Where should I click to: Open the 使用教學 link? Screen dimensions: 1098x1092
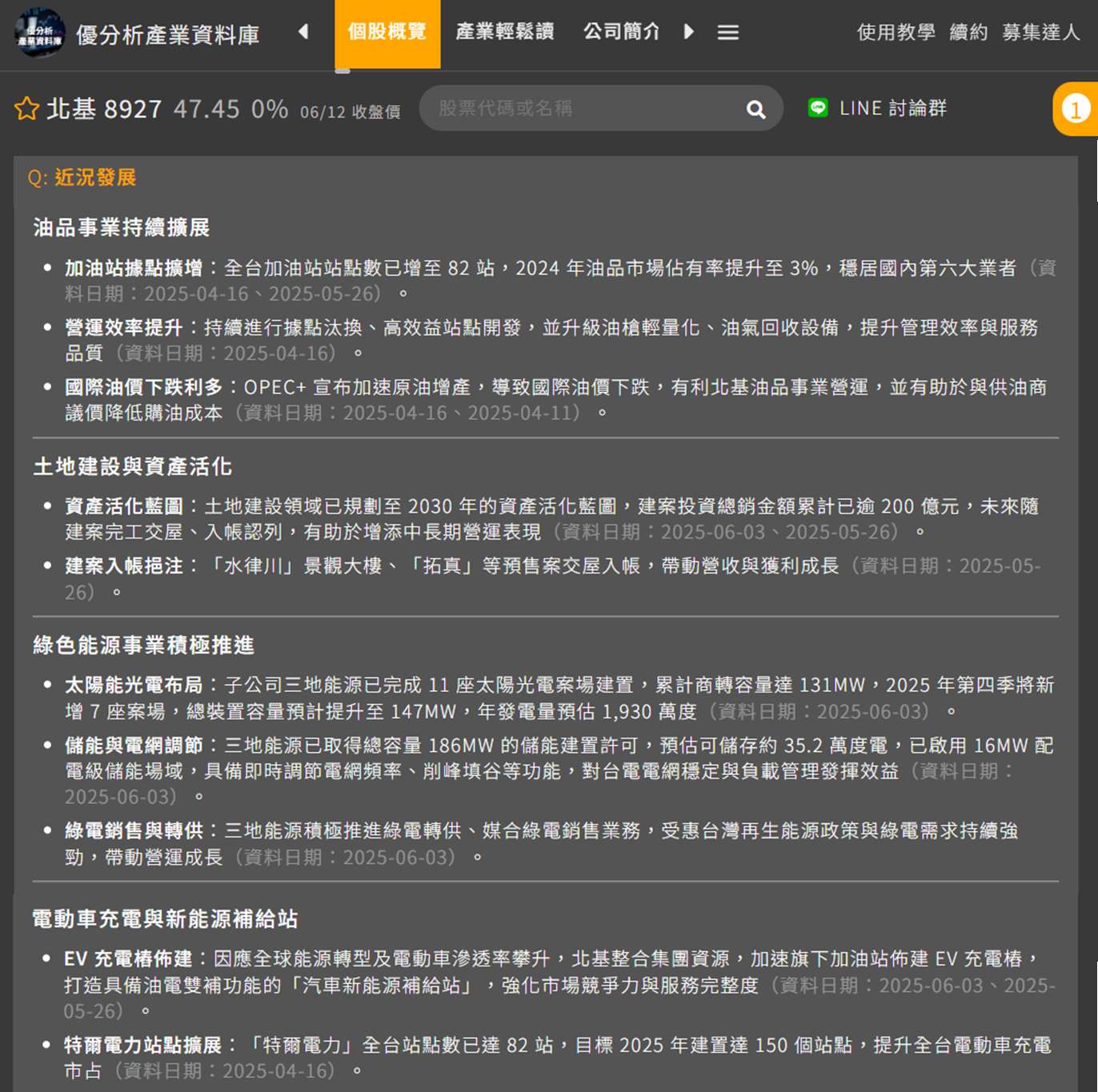point(896,32)
